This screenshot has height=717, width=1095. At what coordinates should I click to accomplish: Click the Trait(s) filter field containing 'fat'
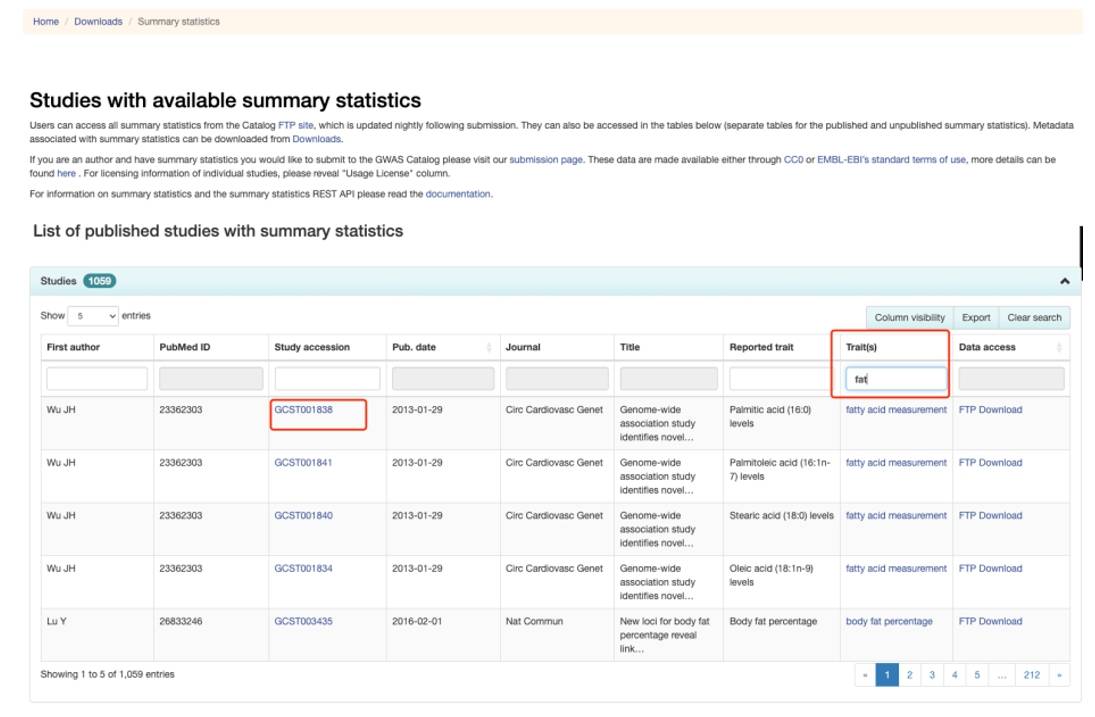(x=896, y=378)
